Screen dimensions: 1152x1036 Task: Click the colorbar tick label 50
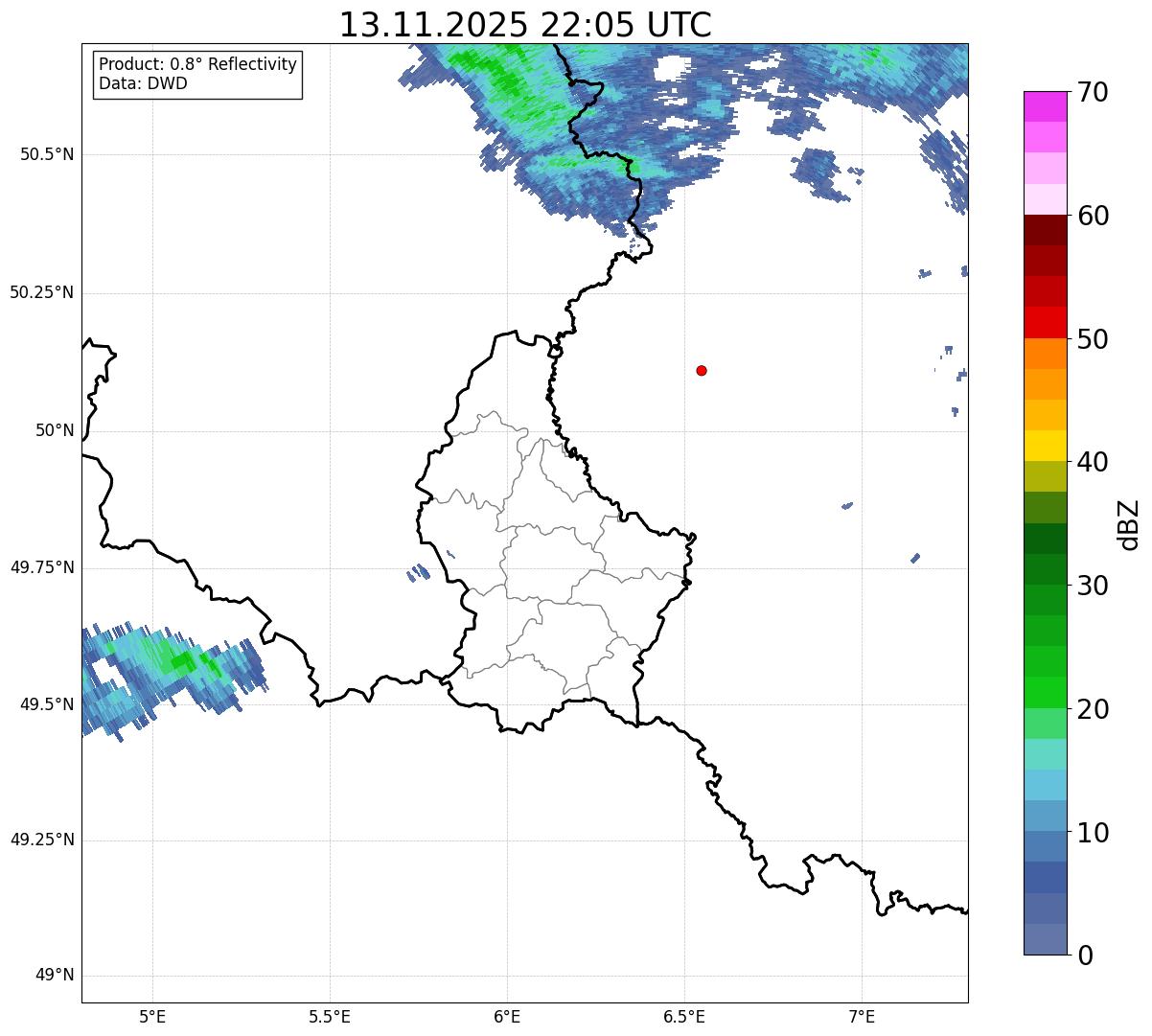(1093, 339)
